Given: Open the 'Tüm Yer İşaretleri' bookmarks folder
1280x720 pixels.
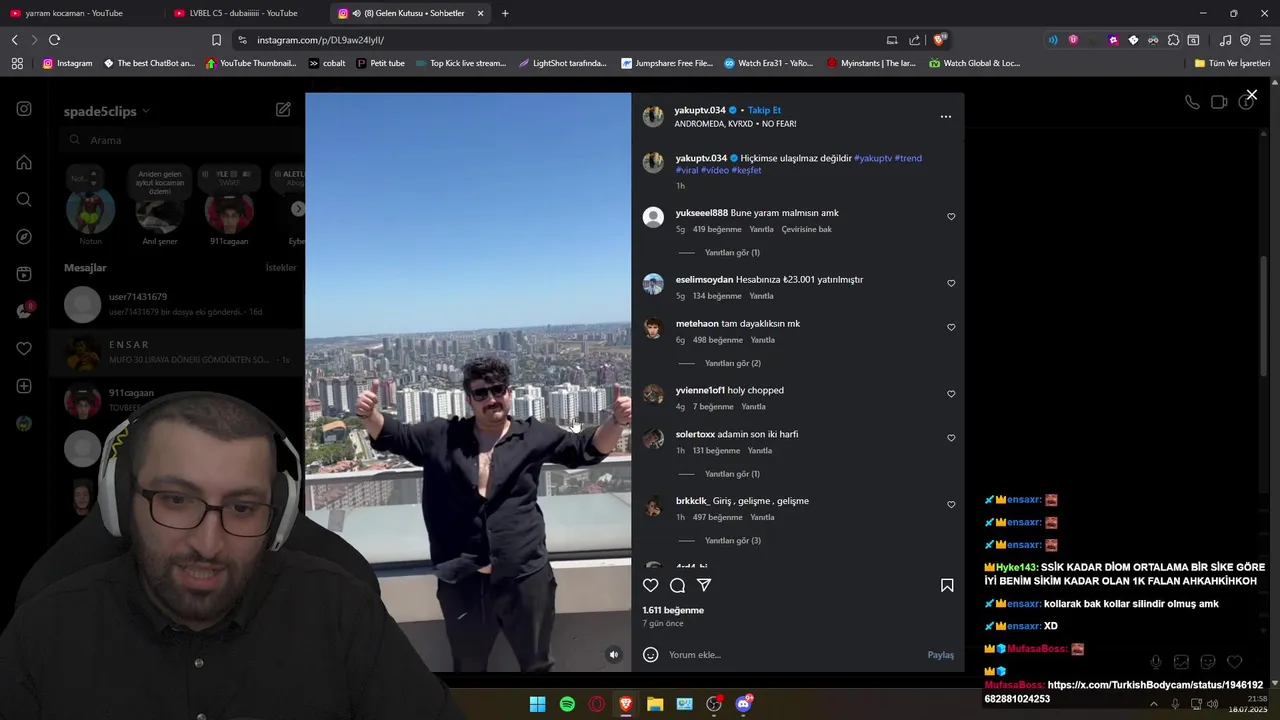Looking at the screenshot, I should [1232, 63].
